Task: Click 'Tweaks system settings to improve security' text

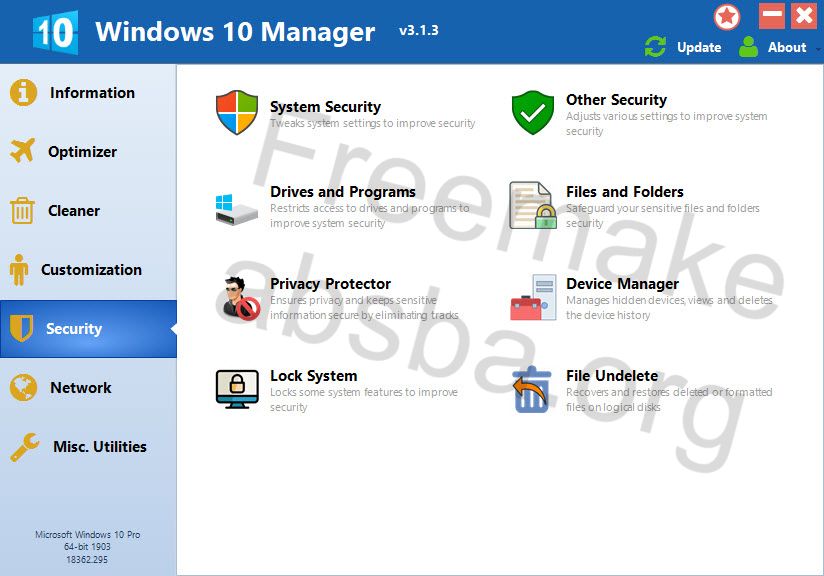Action: [x=373, y=123]
